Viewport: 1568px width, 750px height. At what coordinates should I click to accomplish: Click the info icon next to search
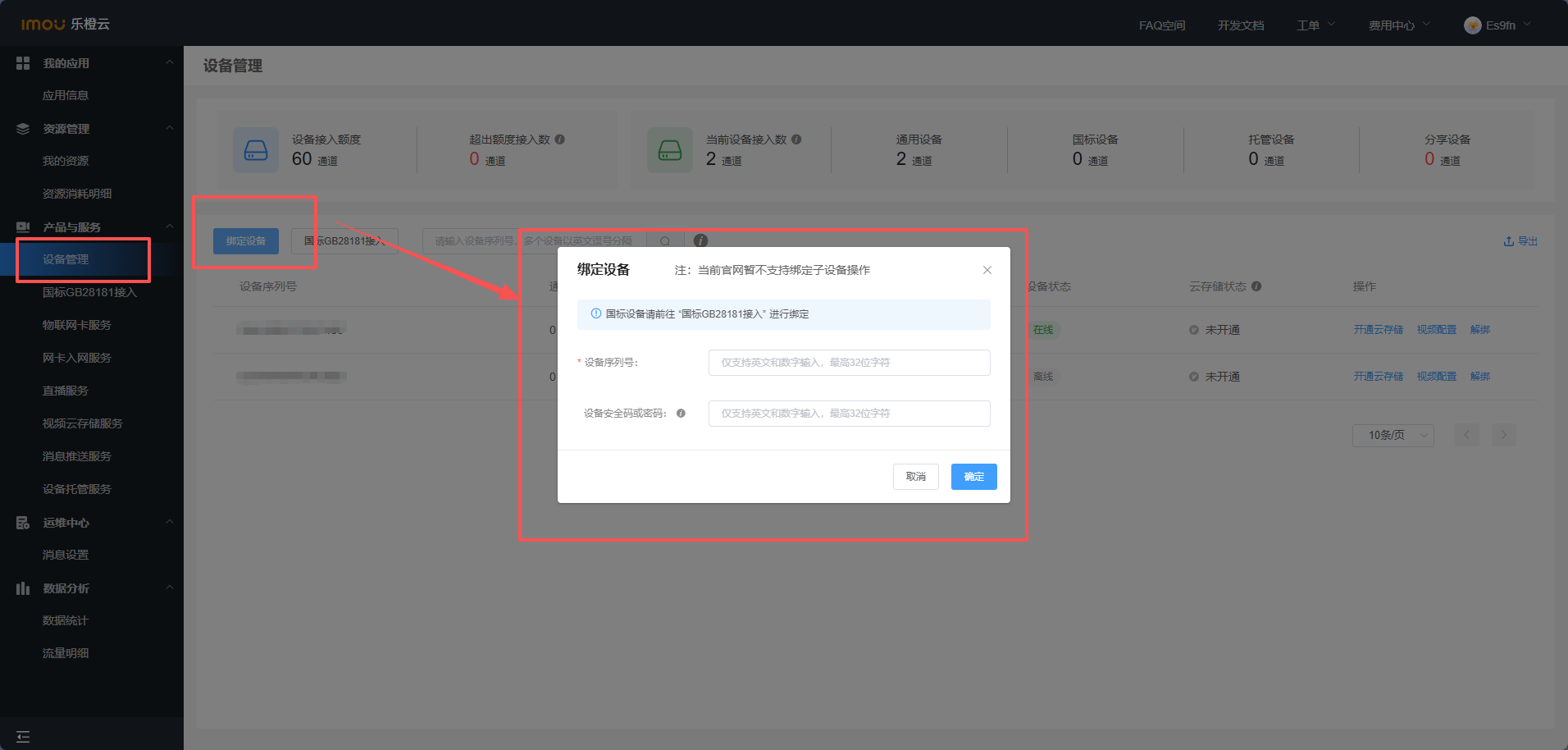(x=700, y=240)
